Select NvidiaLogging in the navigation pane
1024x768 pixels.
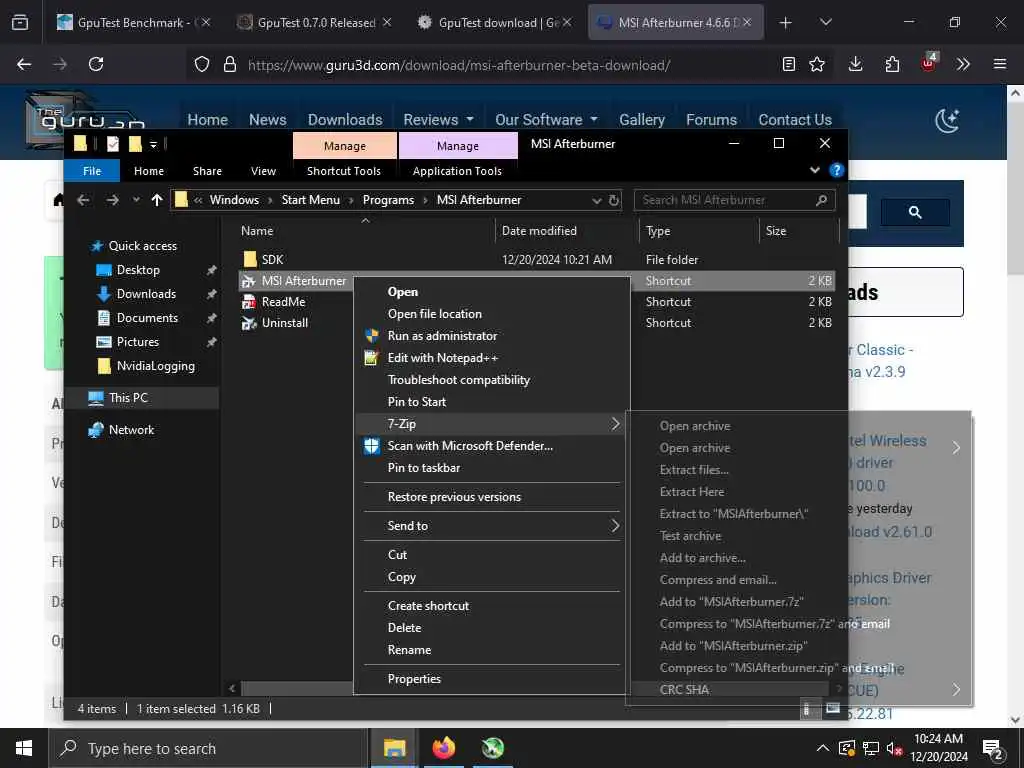click(x=155, y=366)
